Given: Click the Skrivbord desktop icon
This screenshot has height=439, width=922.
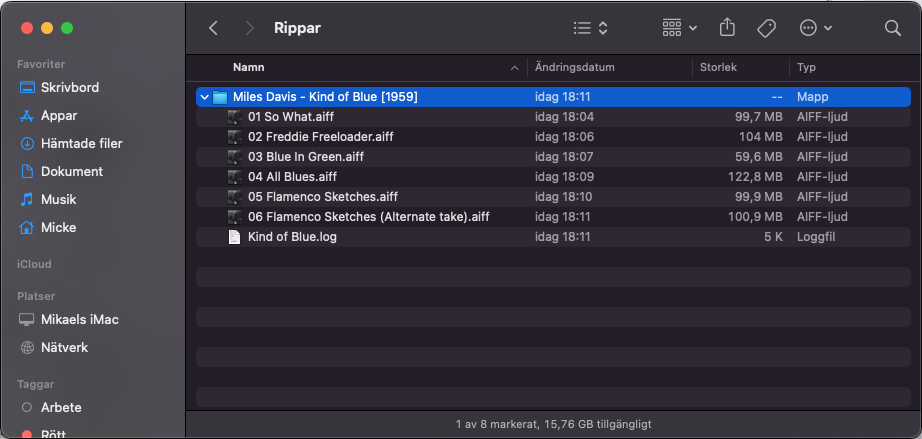Looking at the screenshot, I should (x=27, y=88).
